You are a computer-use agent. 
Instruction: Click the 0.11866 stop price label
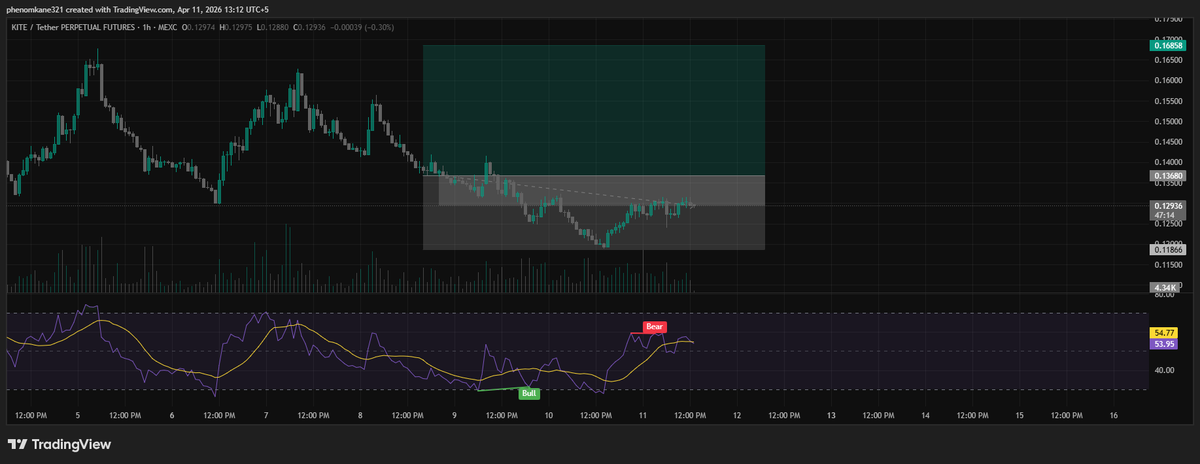(x=1167, y=249)
